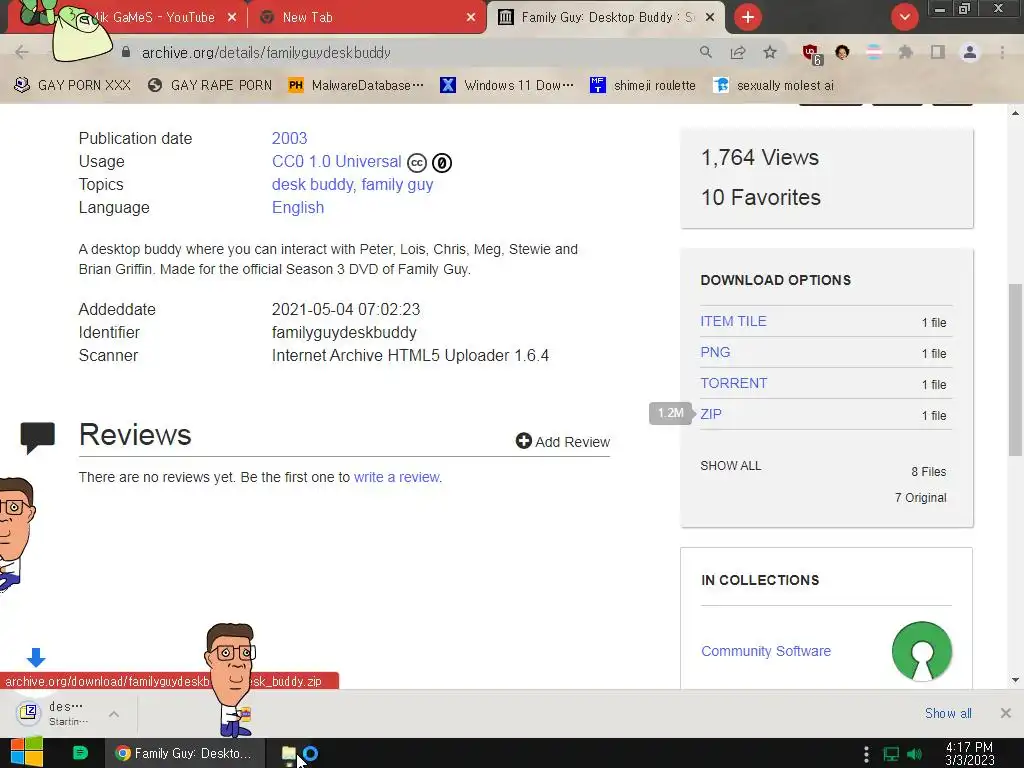The height and width of the screenshot is (768, 1024).
Task: Open the Windows Start button
Action: click(x=27, y=753)
